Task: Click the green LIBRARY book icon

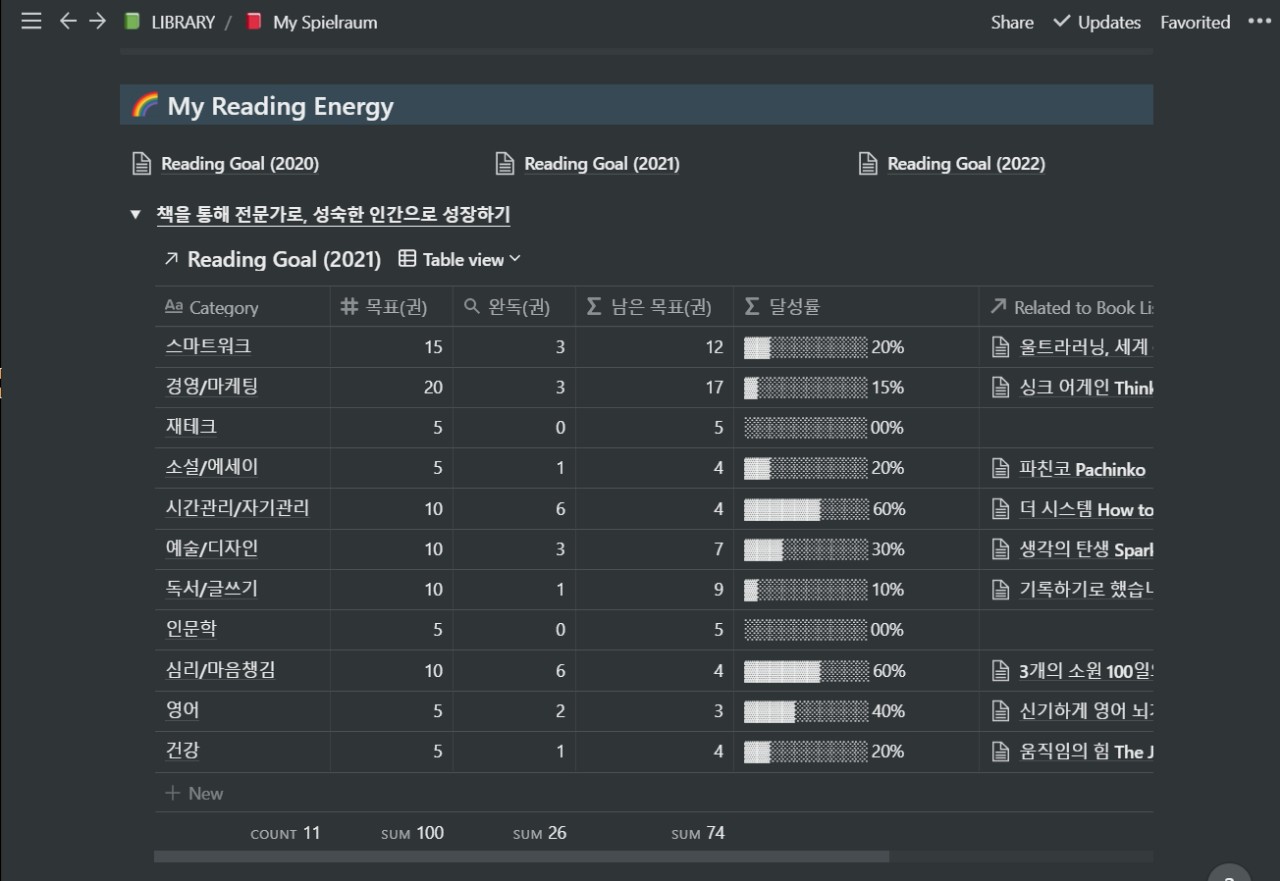Action: click(132, 22)
